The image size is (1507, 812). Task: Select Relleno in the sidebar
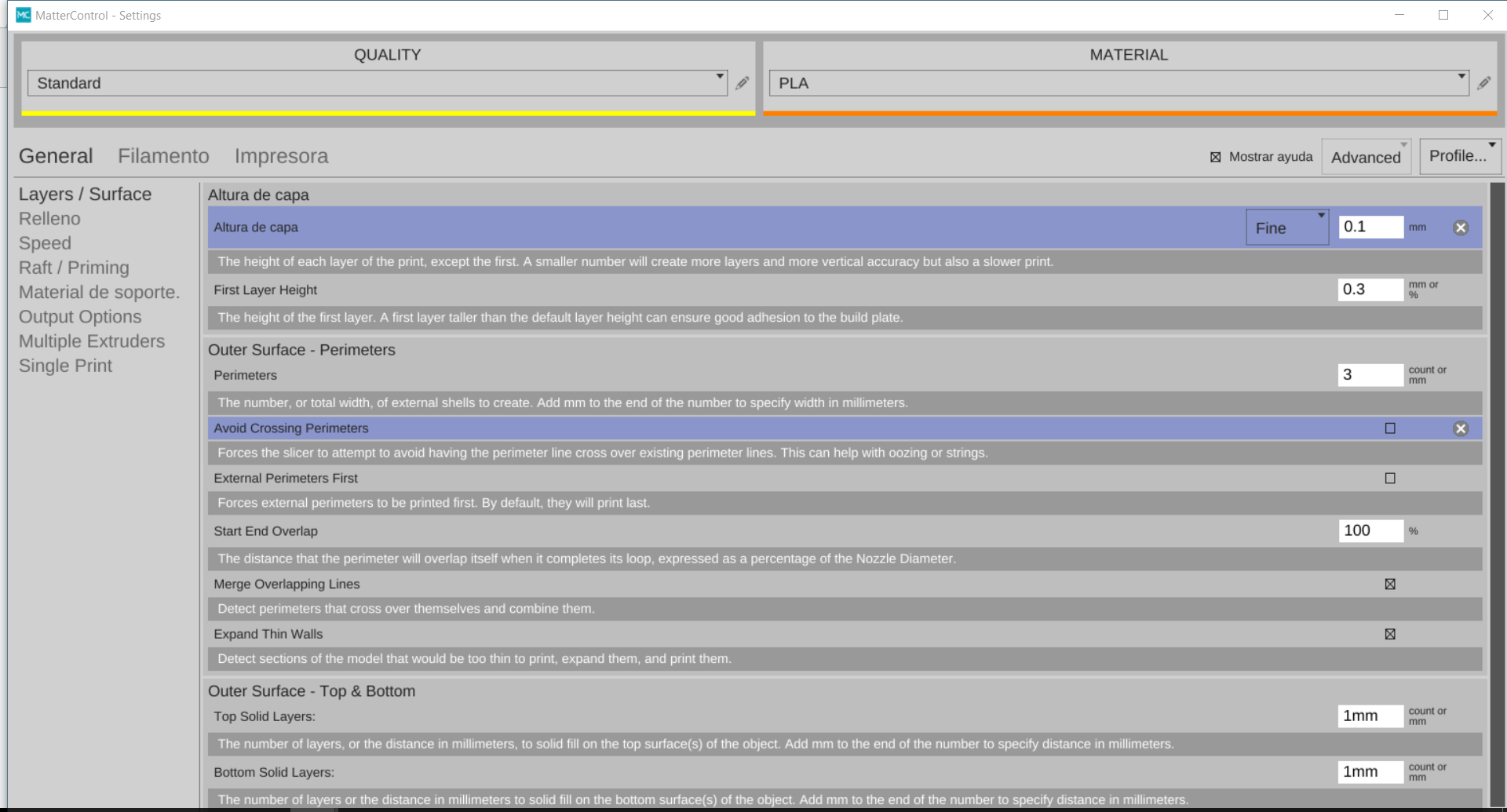(x=49, y=219)
